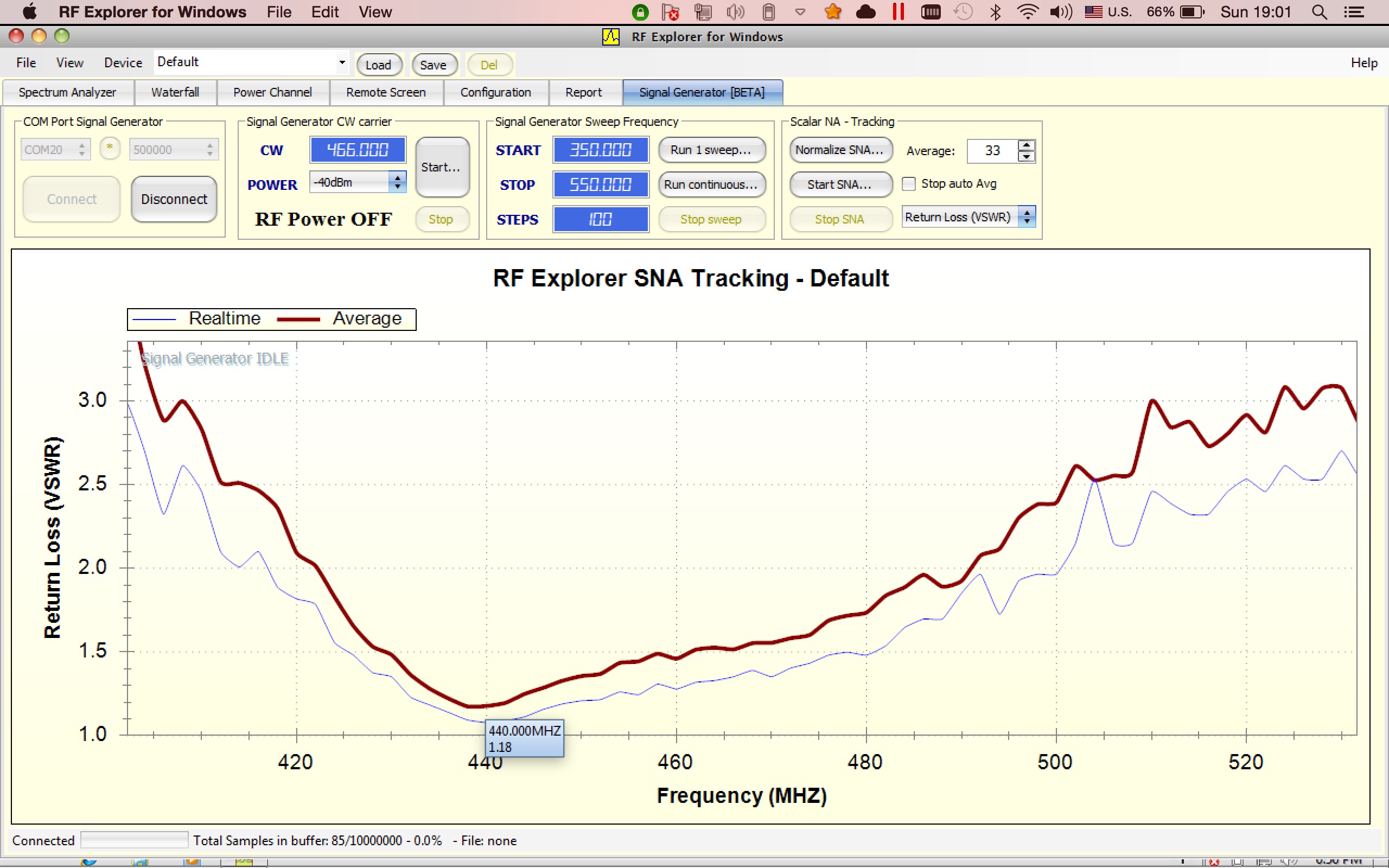
Task: Click the Average 33 value field
Action: click(992, 150)
